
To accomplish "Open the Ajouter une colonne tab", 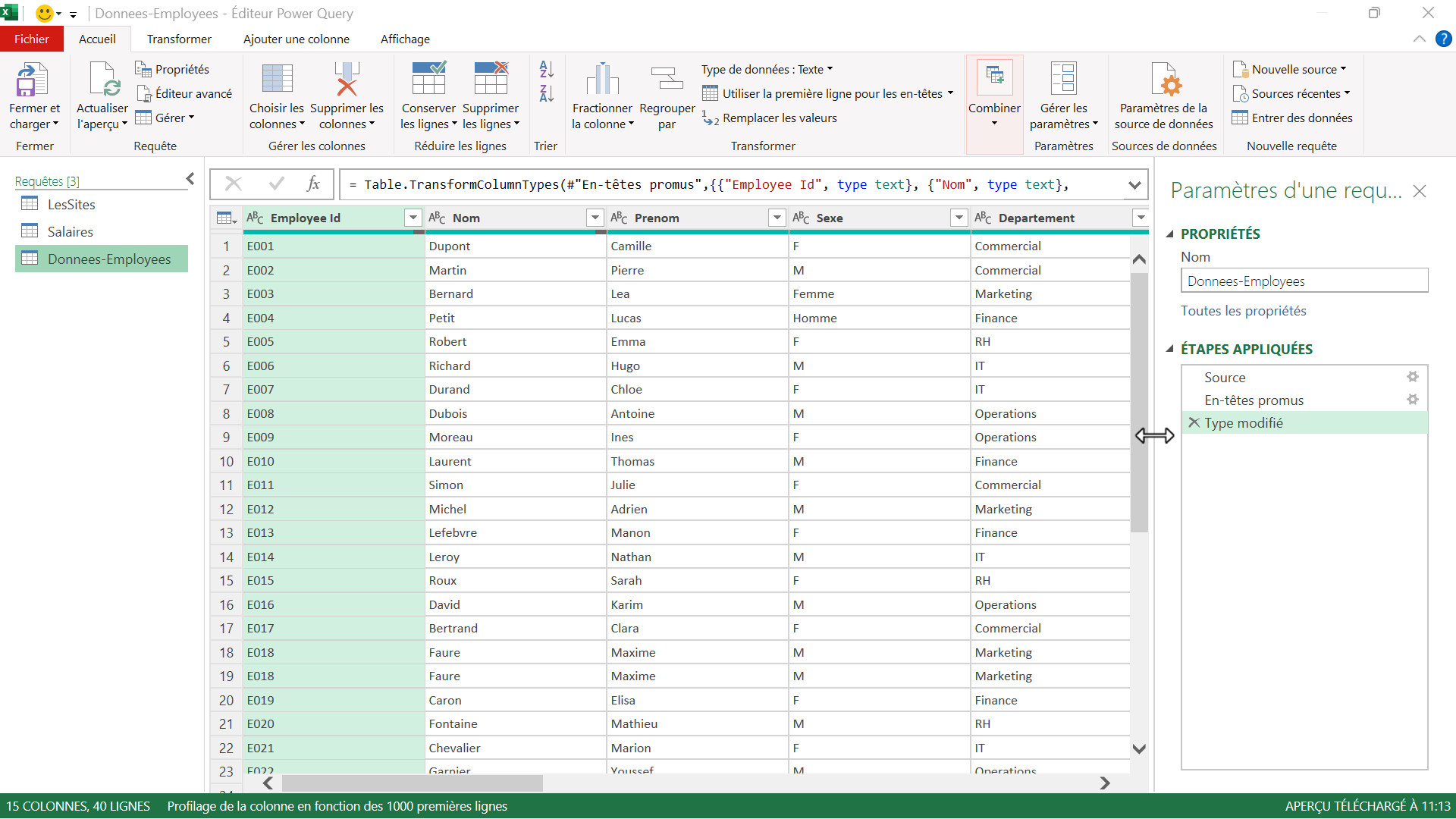I will pos(296,39).
